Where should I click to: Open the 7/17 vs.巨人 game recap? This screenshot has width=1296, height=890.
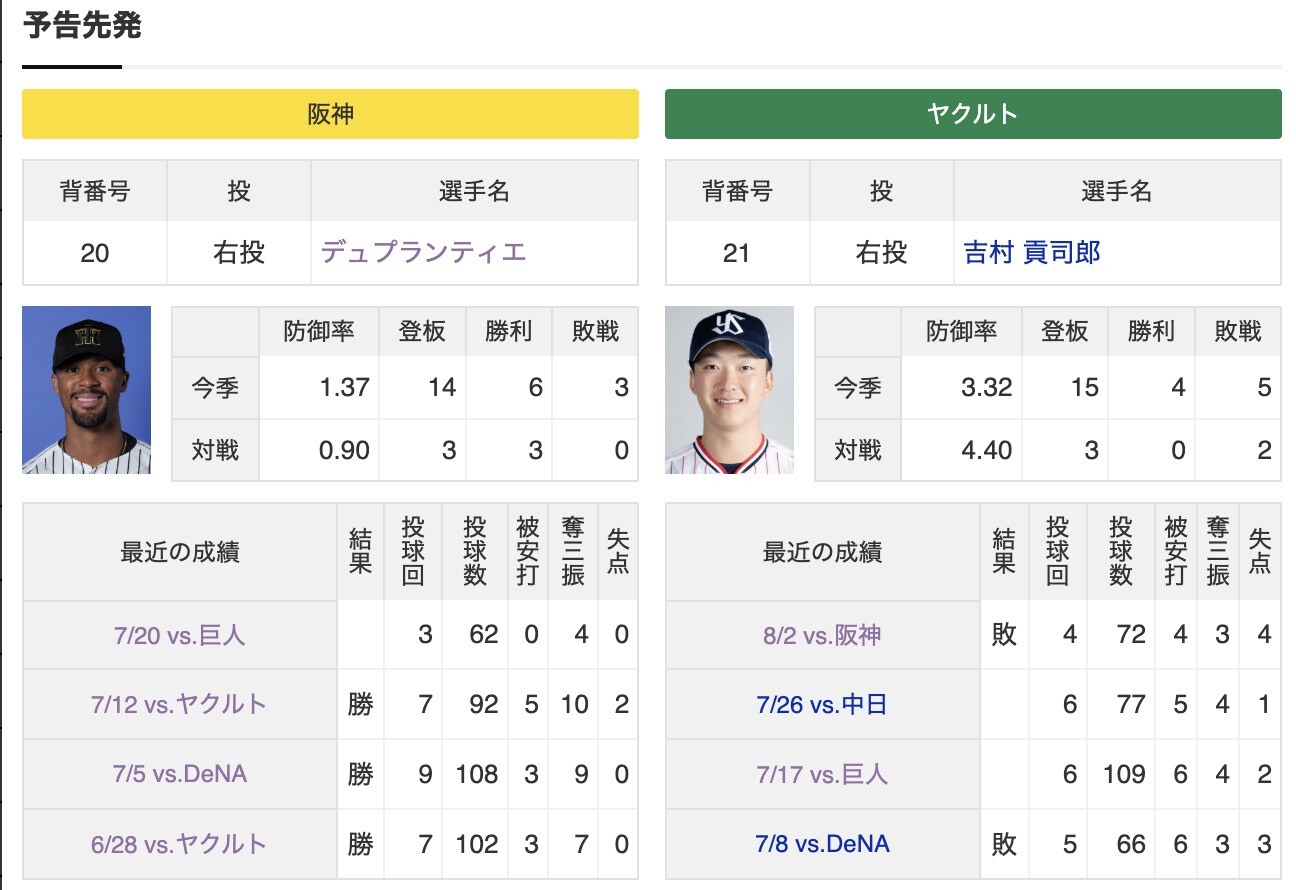coord(820,775)
